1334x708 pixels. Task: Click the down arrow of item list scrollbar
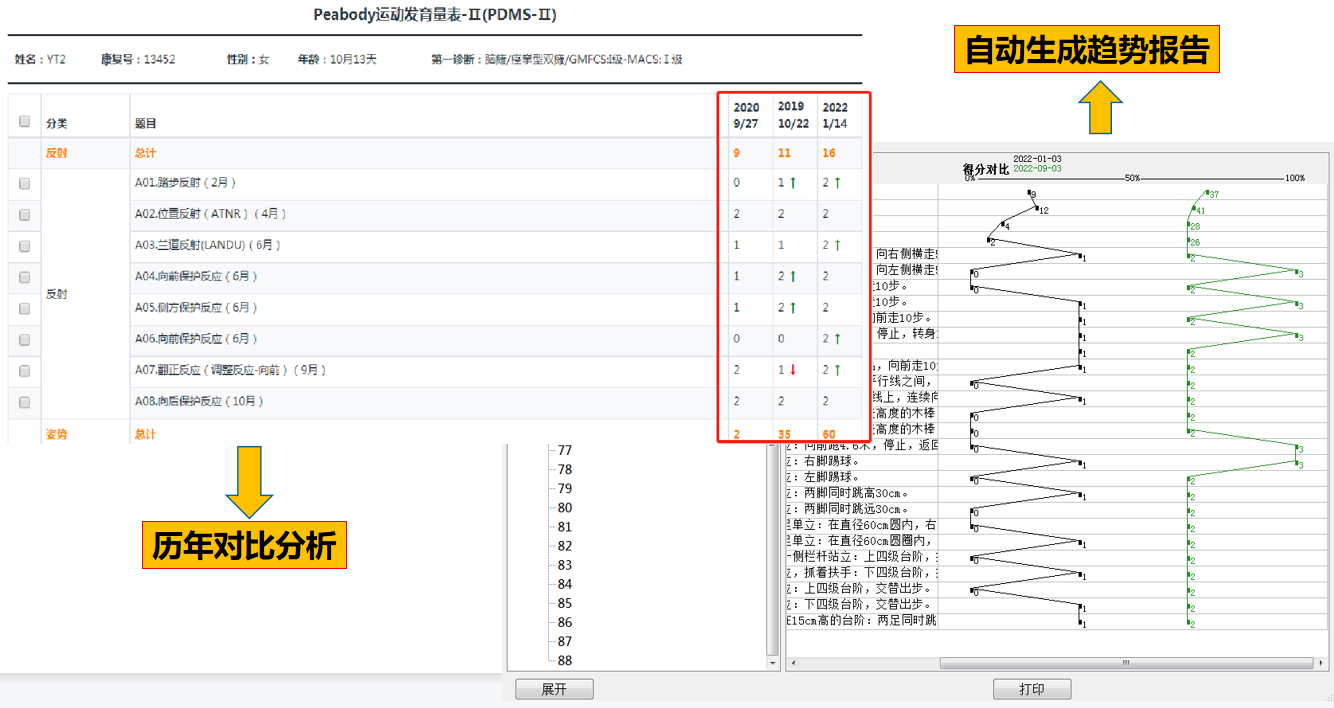tap(771, 662)
